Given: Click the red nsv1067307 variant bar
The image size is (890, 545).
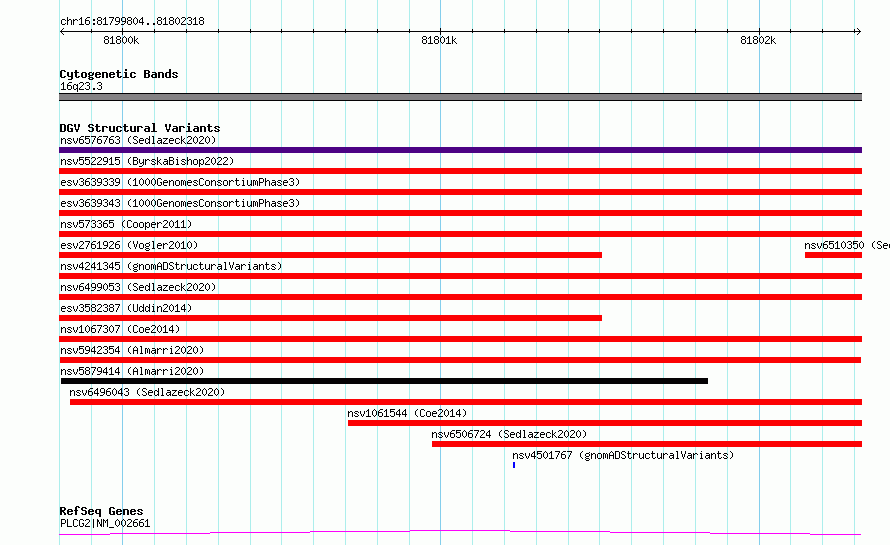Looking at the screenshot, I should (x=460, y=339).
